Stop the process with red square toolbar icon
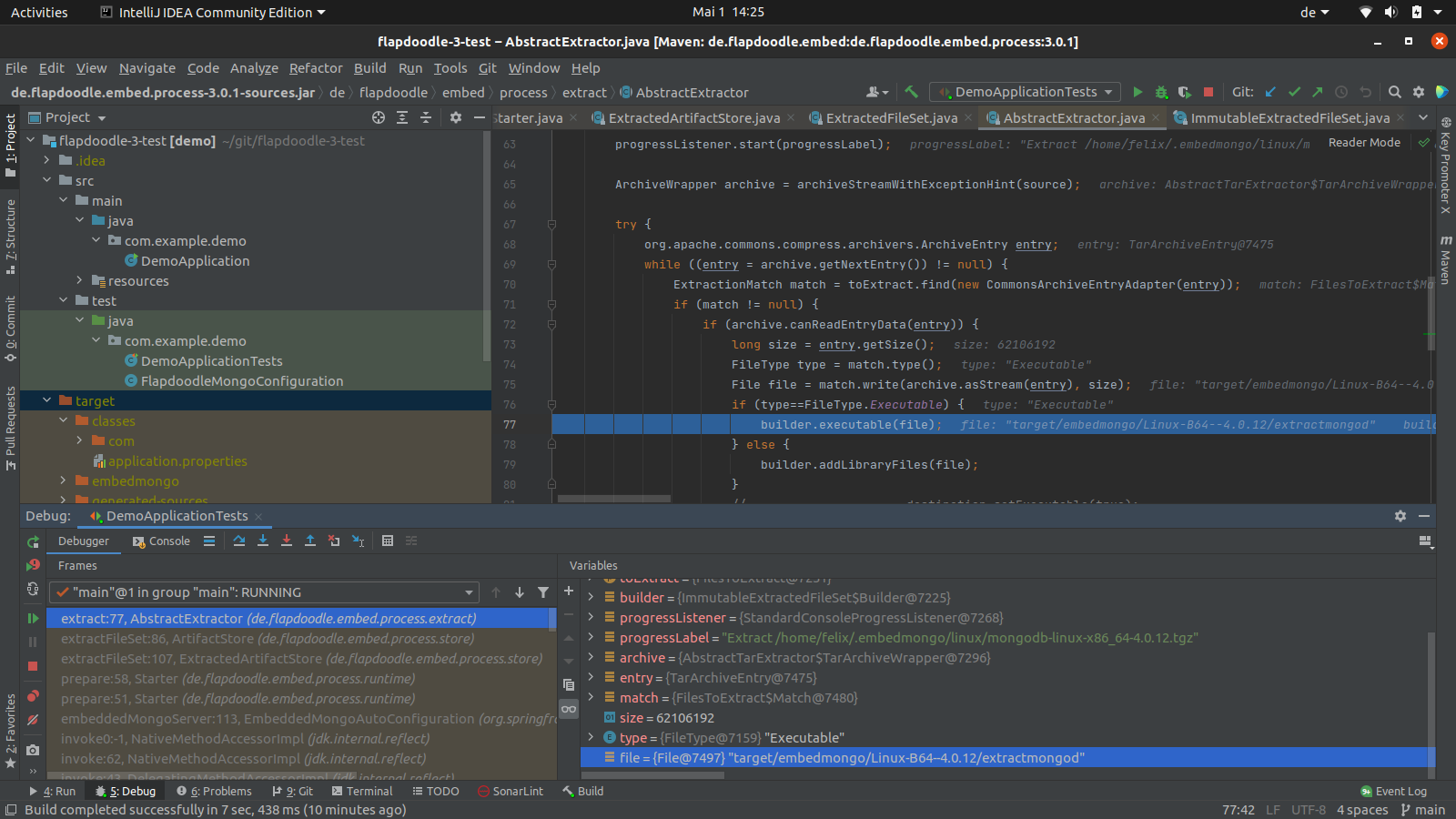Viewport: 1456px width, 819px height. tap(1208, 92)
